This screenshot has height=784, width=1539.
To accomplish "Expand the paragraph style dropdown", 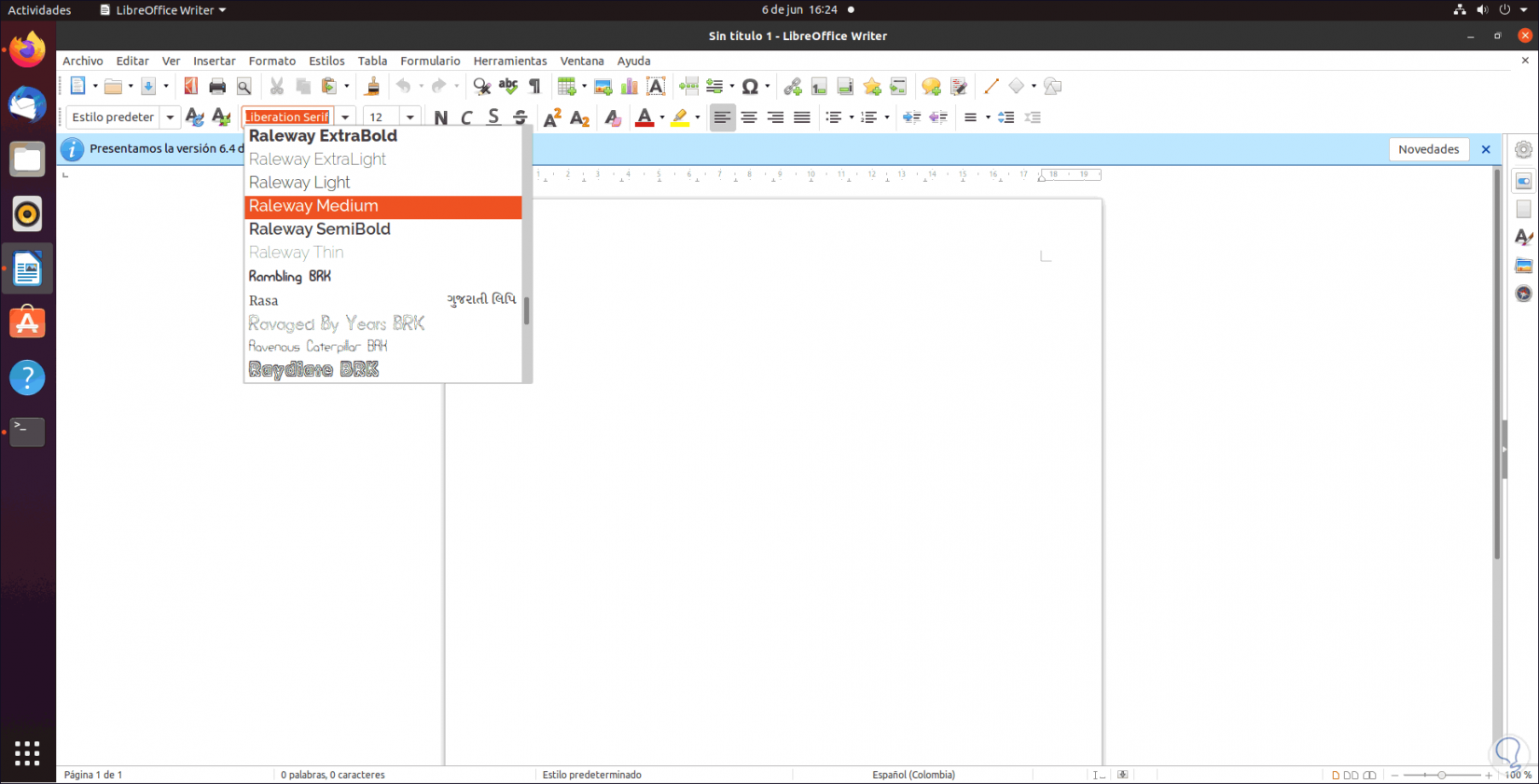I will (x=170, y=117).
